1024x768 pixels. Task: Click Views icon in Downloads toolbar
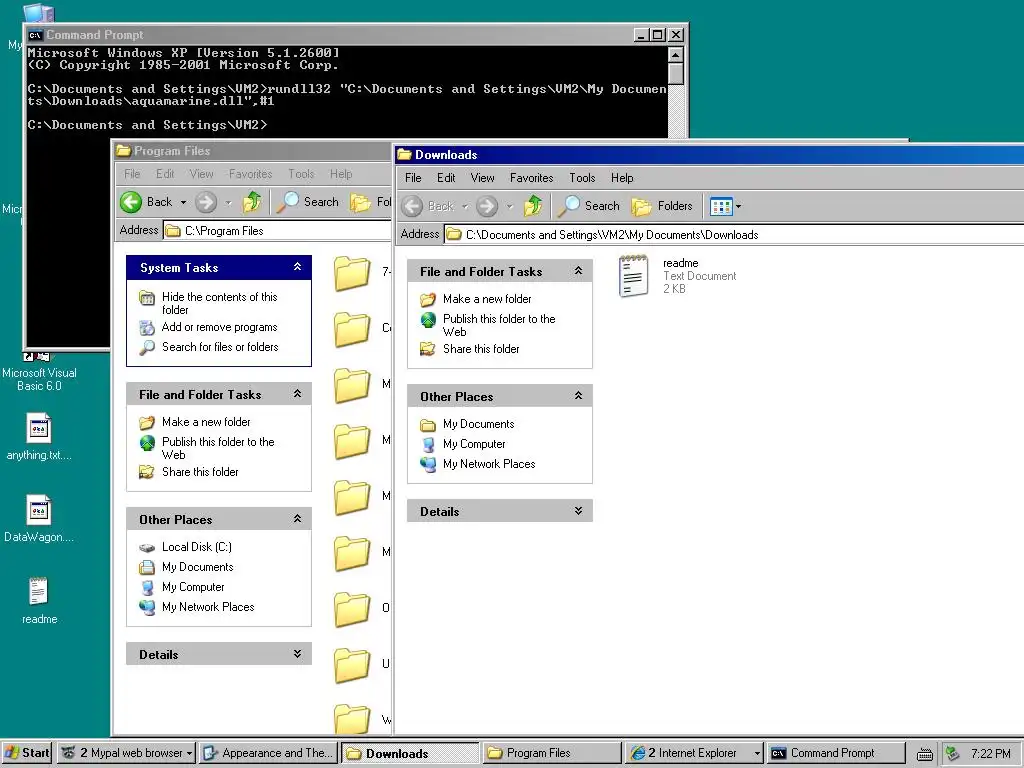pyautogui.click(x=721, y=206)
